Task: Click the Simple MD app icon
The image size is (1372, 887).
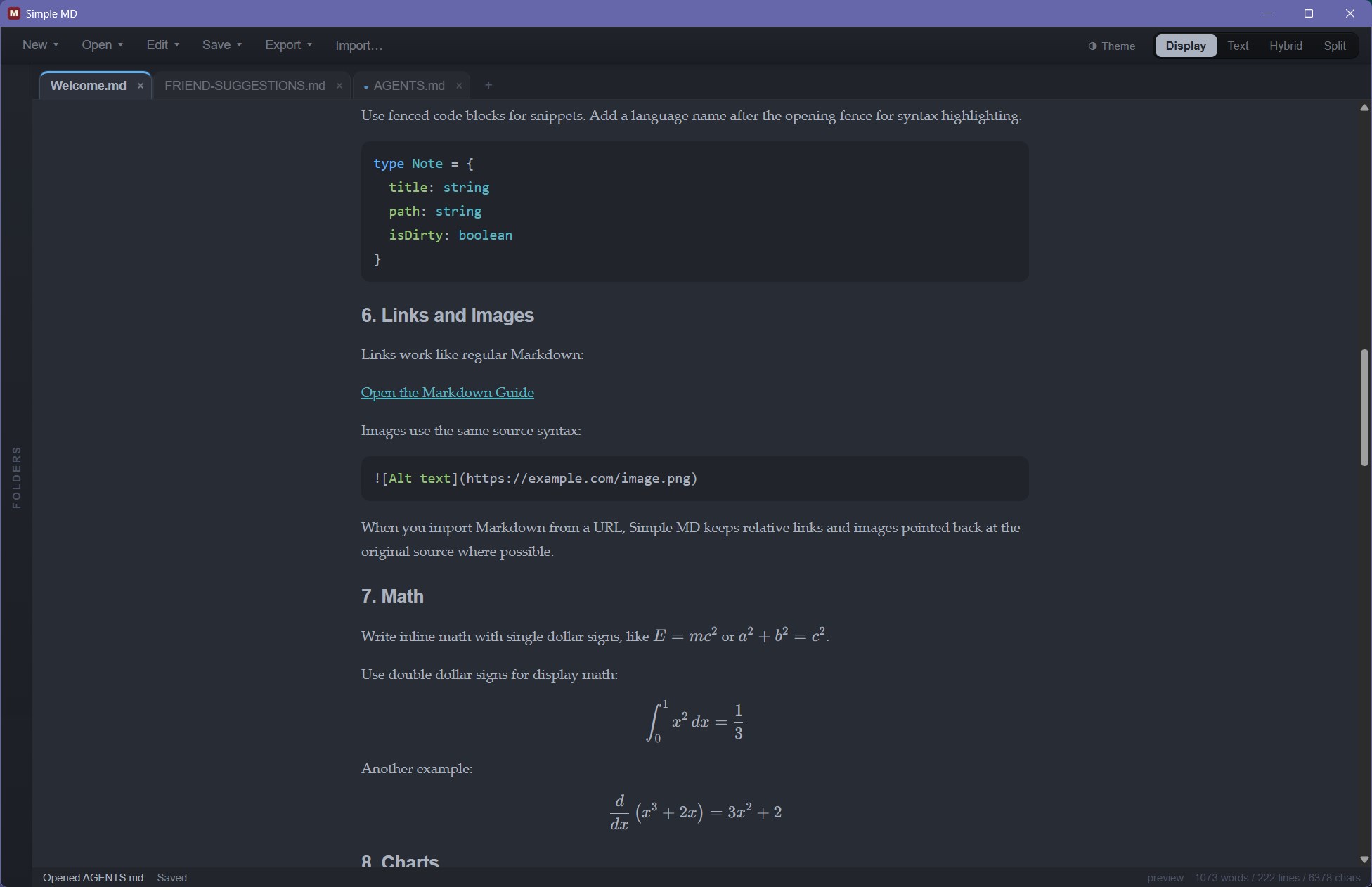Action: [13, 13]
